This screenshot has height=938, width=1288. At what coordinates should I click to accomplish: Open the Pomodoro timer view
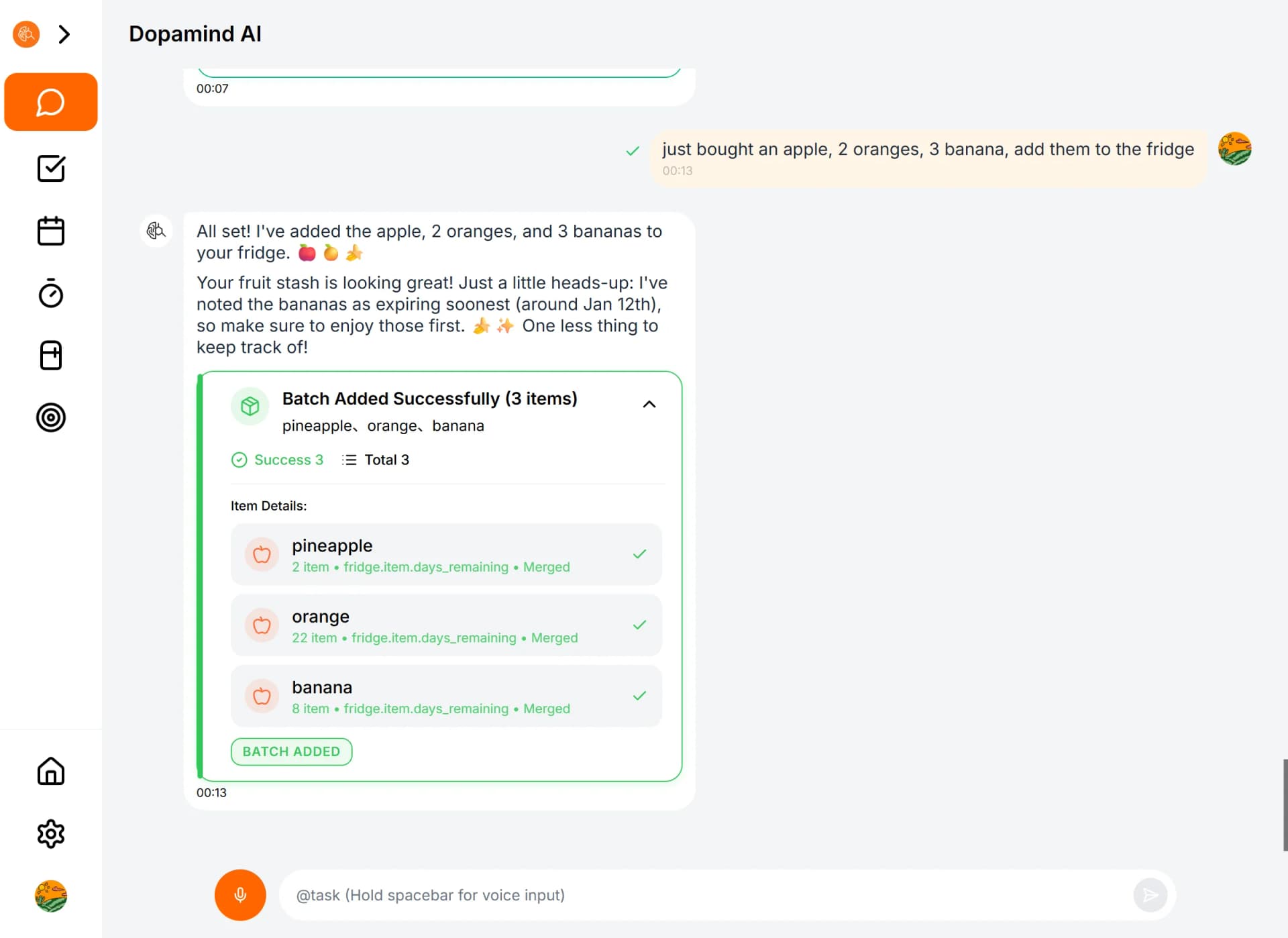coord(50,293)
